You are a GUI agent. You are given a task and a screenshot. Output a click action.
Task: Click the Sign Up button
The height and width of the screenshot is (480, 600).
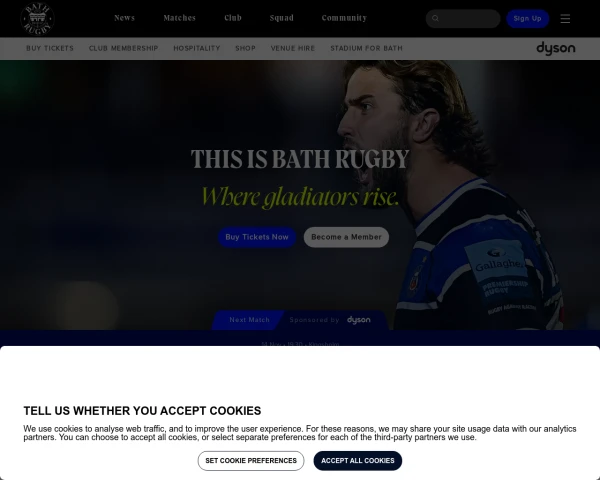tap(527, 18)
